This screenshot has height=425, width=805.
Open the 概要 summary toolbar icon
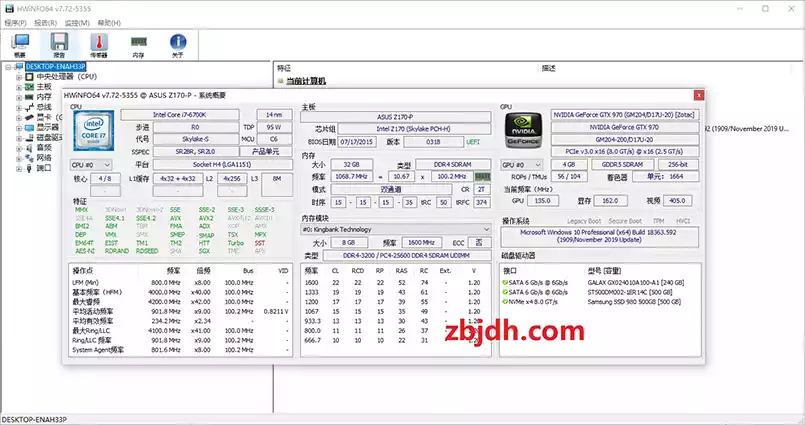point(20,45)
